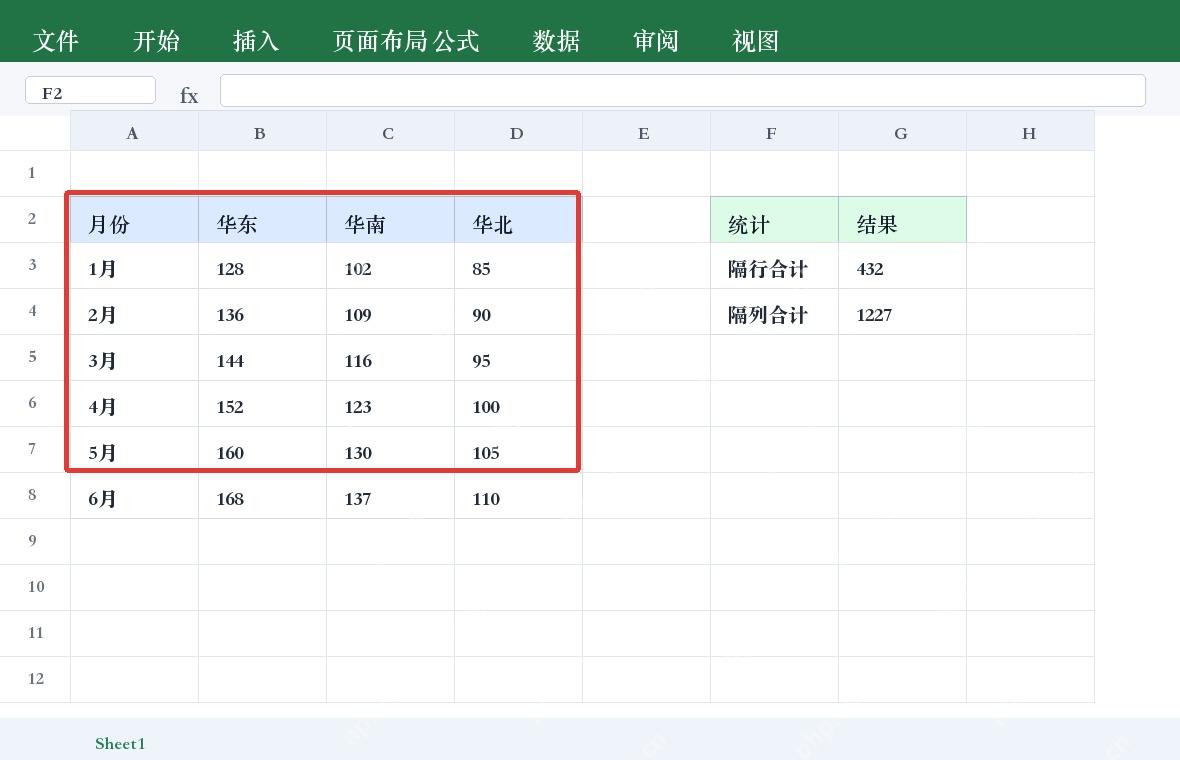Open the 插入 tab
Image resolution: width=1180 pixels, height=760 pixels.
tap(256, 41)
